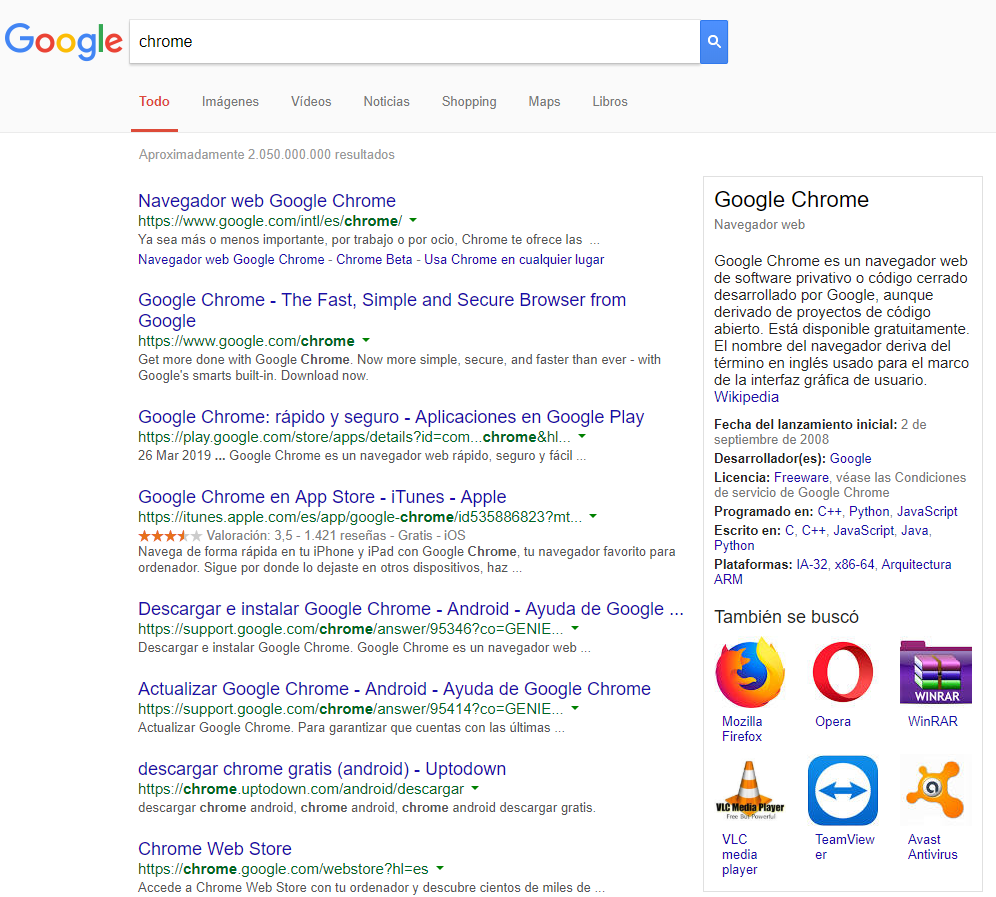The height and width of the screenshot is (897, 996).
Task: Focus the search box containing chrome
Action: 415,42
